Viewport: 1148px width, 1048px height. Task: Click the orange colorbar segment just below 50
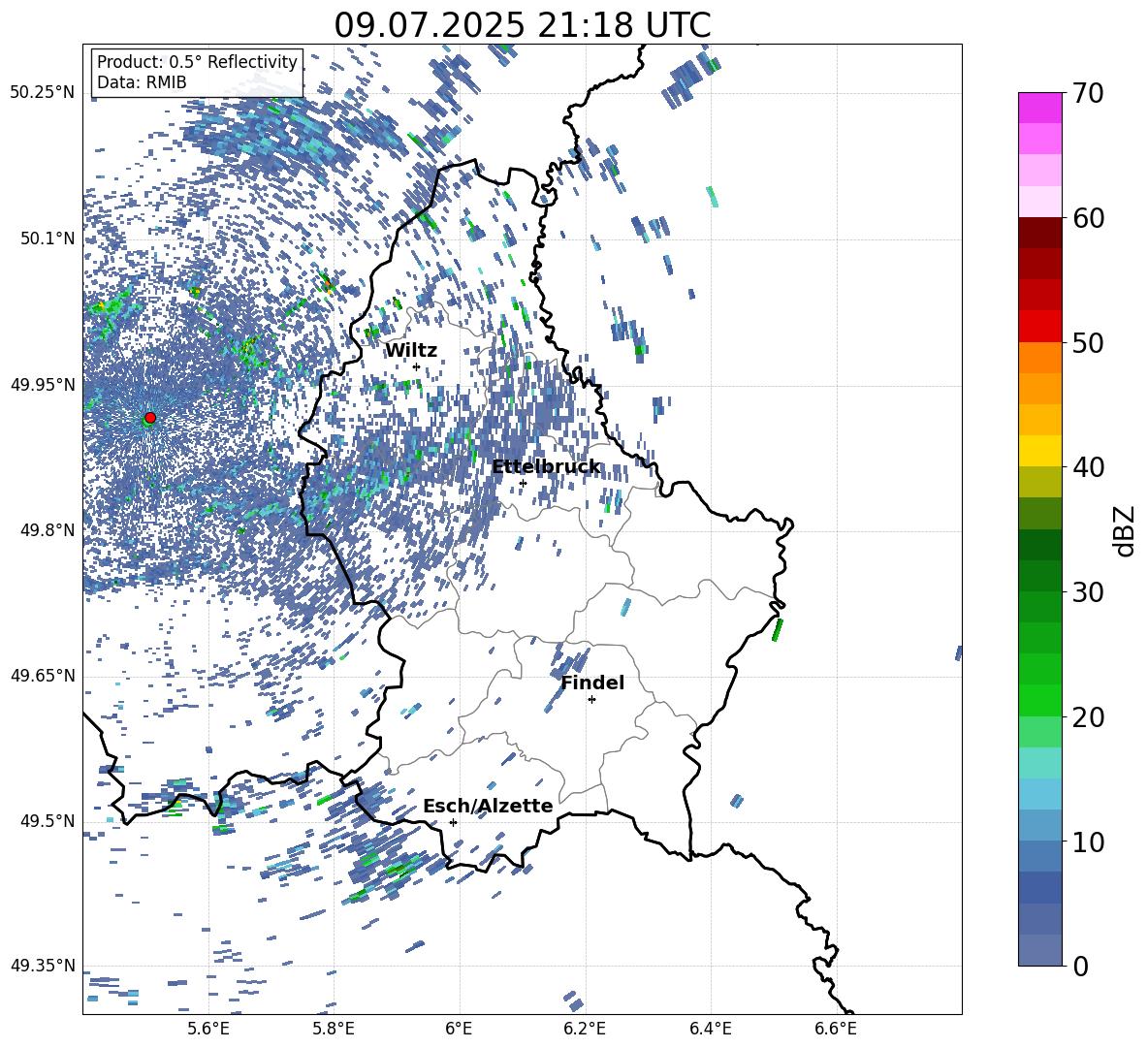click(1040, 357)
